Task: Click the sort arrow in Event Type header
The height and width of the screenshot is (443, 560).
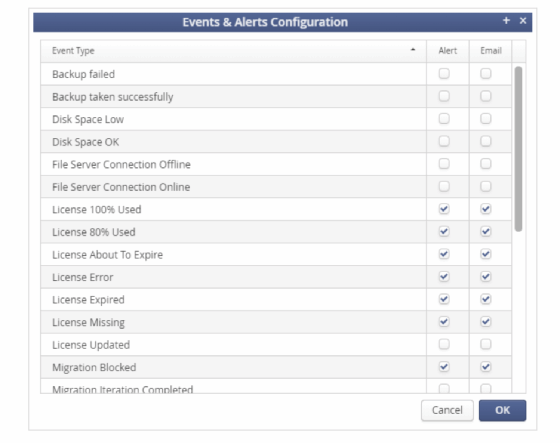Action: pyautogui.click(x=413, y=50)
